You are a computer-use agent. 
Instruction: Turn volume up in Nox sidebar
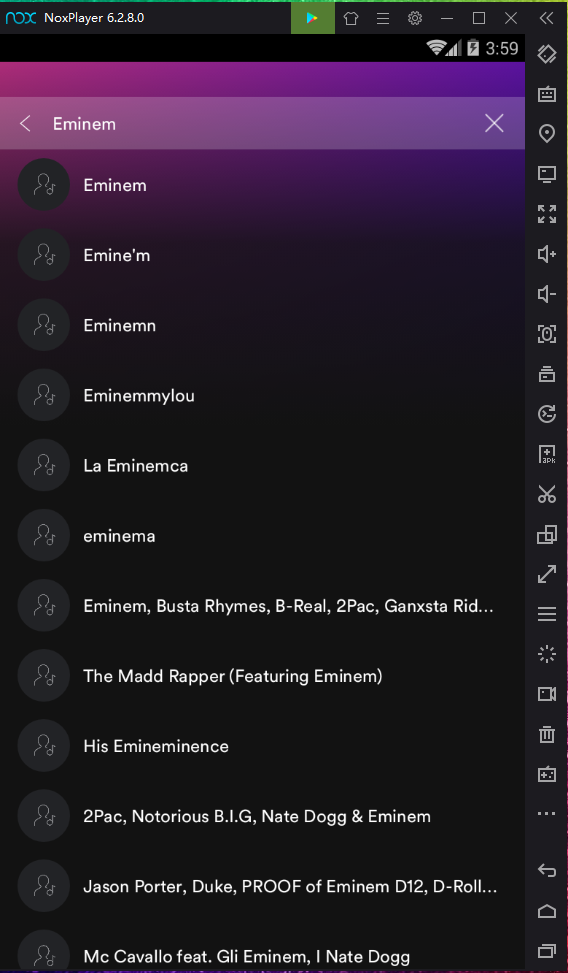point(546,254)
